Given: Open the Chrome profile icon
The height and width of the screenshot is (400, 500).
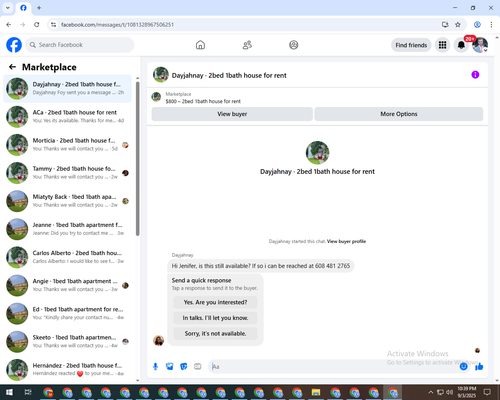Looking at the screenshot, I should [x=477, y=25].
